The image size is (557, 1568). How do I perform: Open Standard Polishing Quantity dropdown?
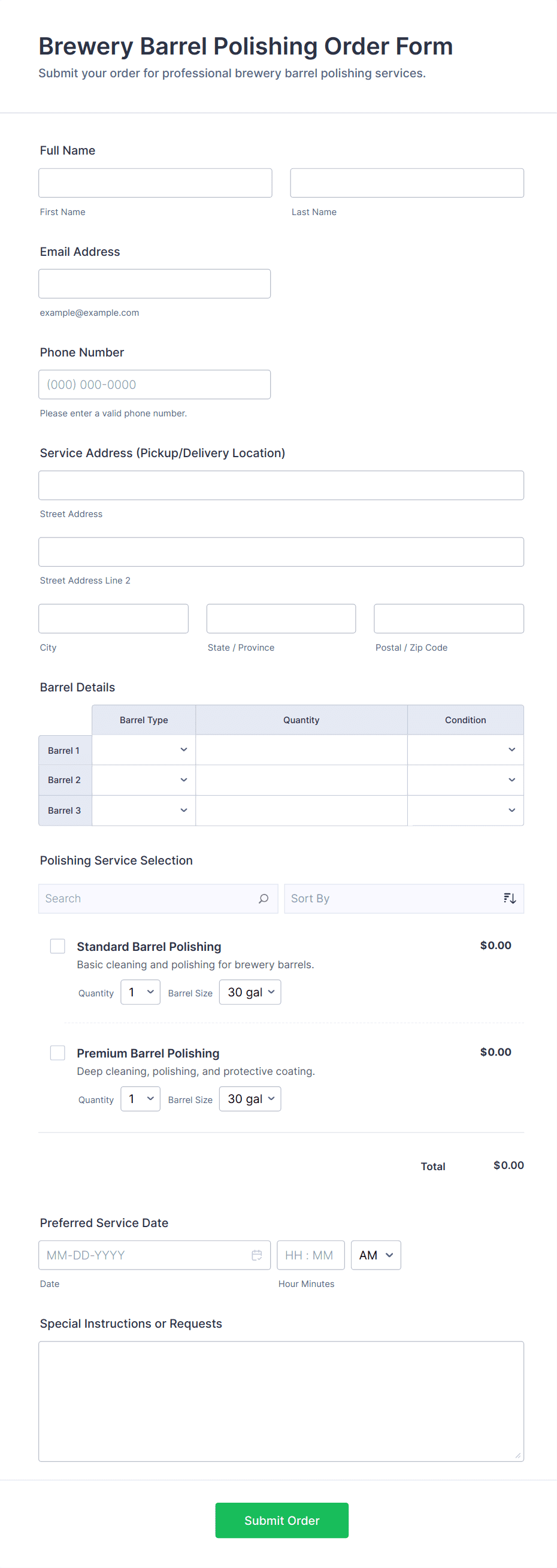tap(141, 992)
